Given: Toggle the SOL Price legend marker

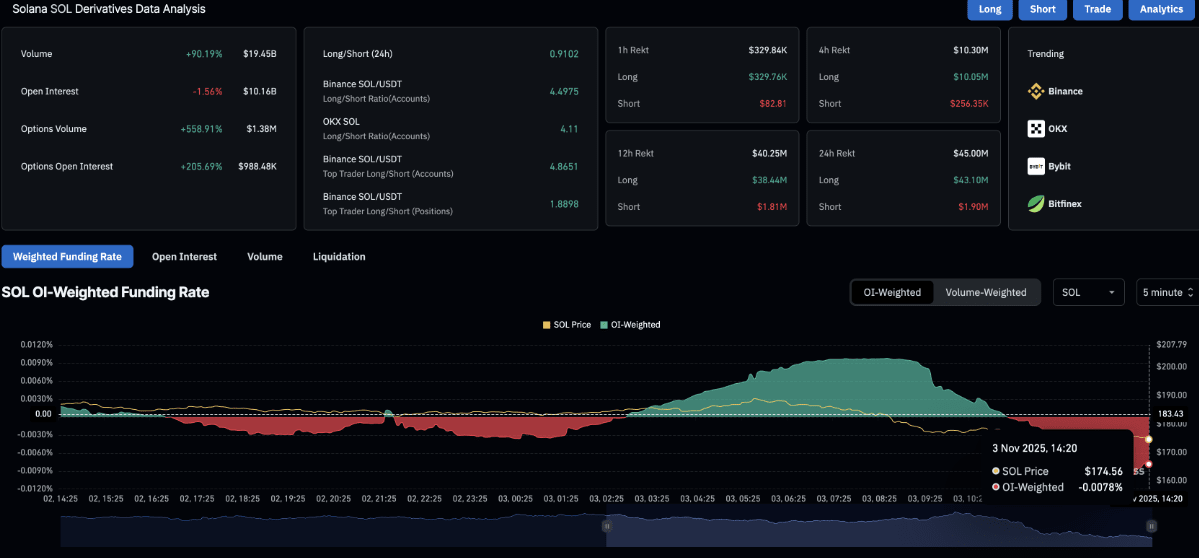Looking at the screenshot, I should click(x=546, y=325).
